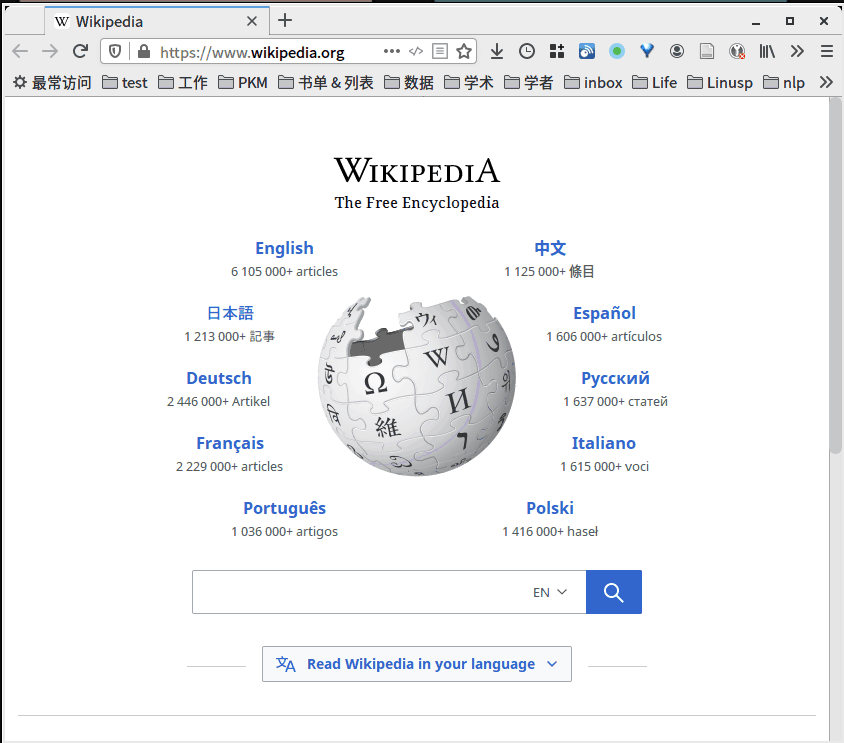
Task: Open page actions three-dot menu
Action: click(392, 51)
